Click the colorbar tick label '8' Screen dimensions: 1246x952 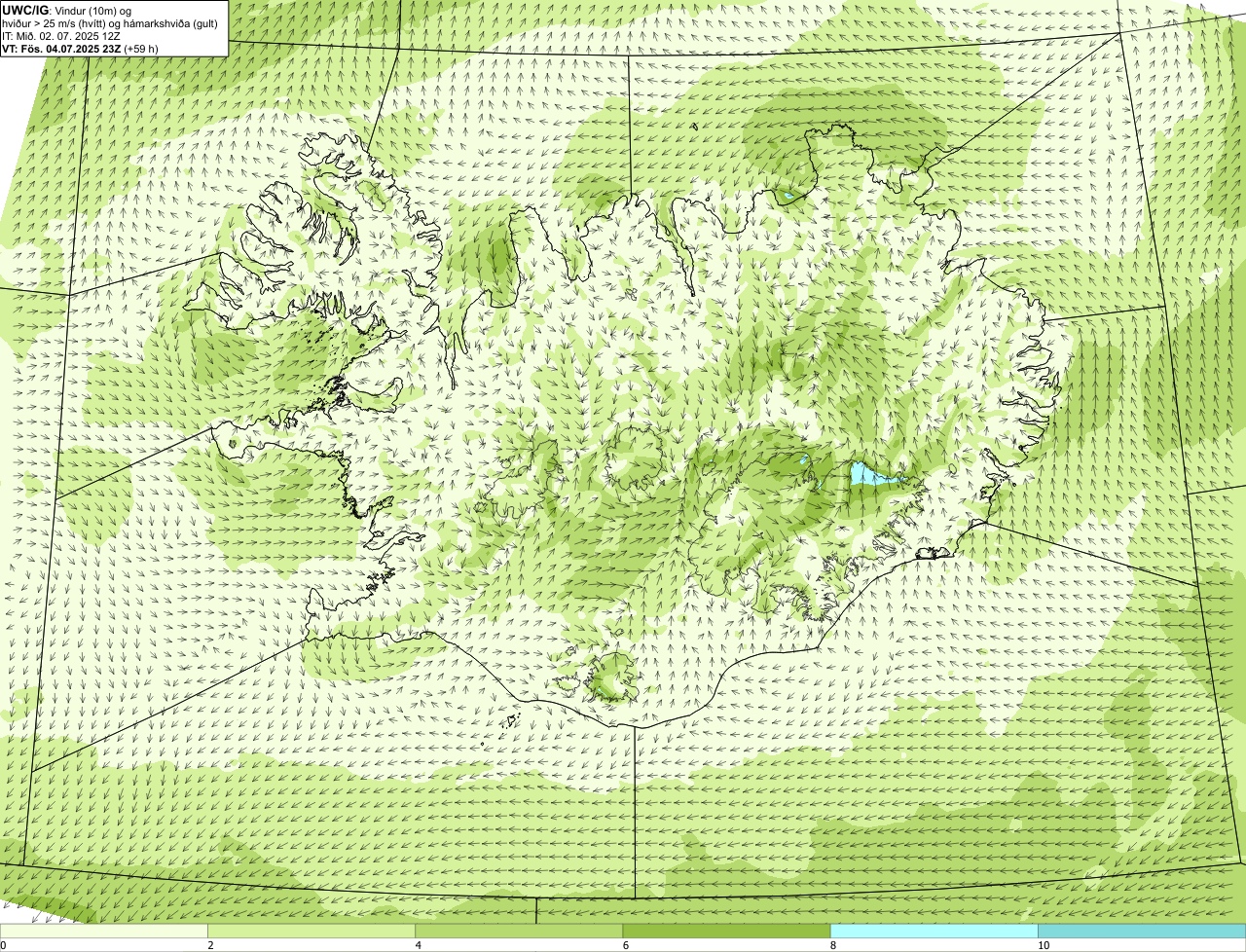point(833,945)
